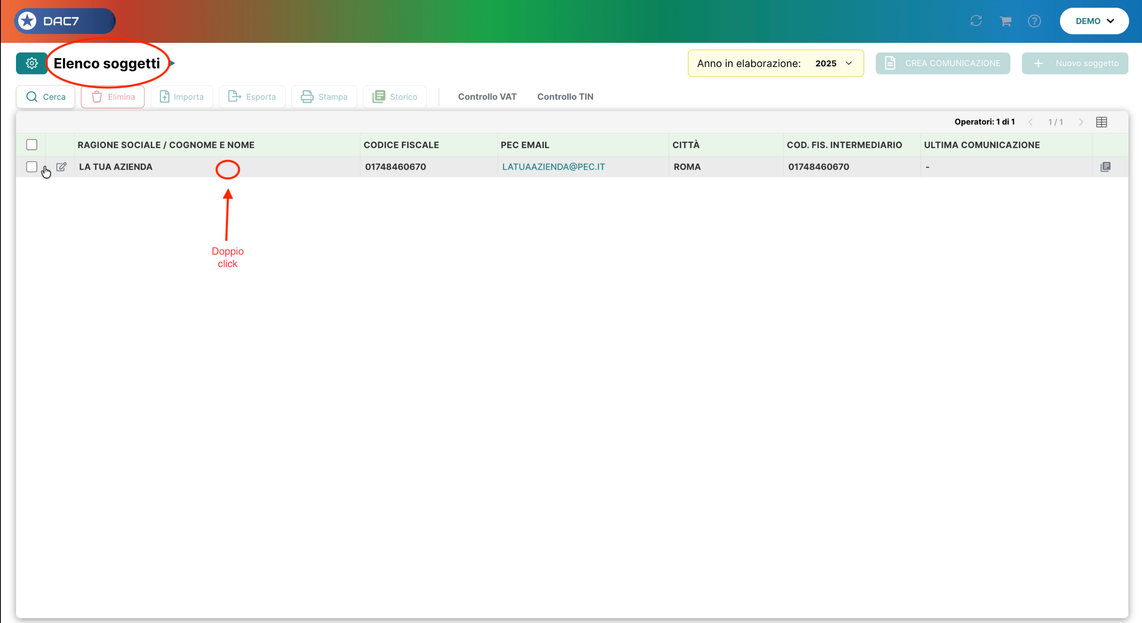Select the LA TUA AZIENDA name cell
The height and width of the screenshot is (623, 1142).
pyautogui.click(x=116, y=167)
